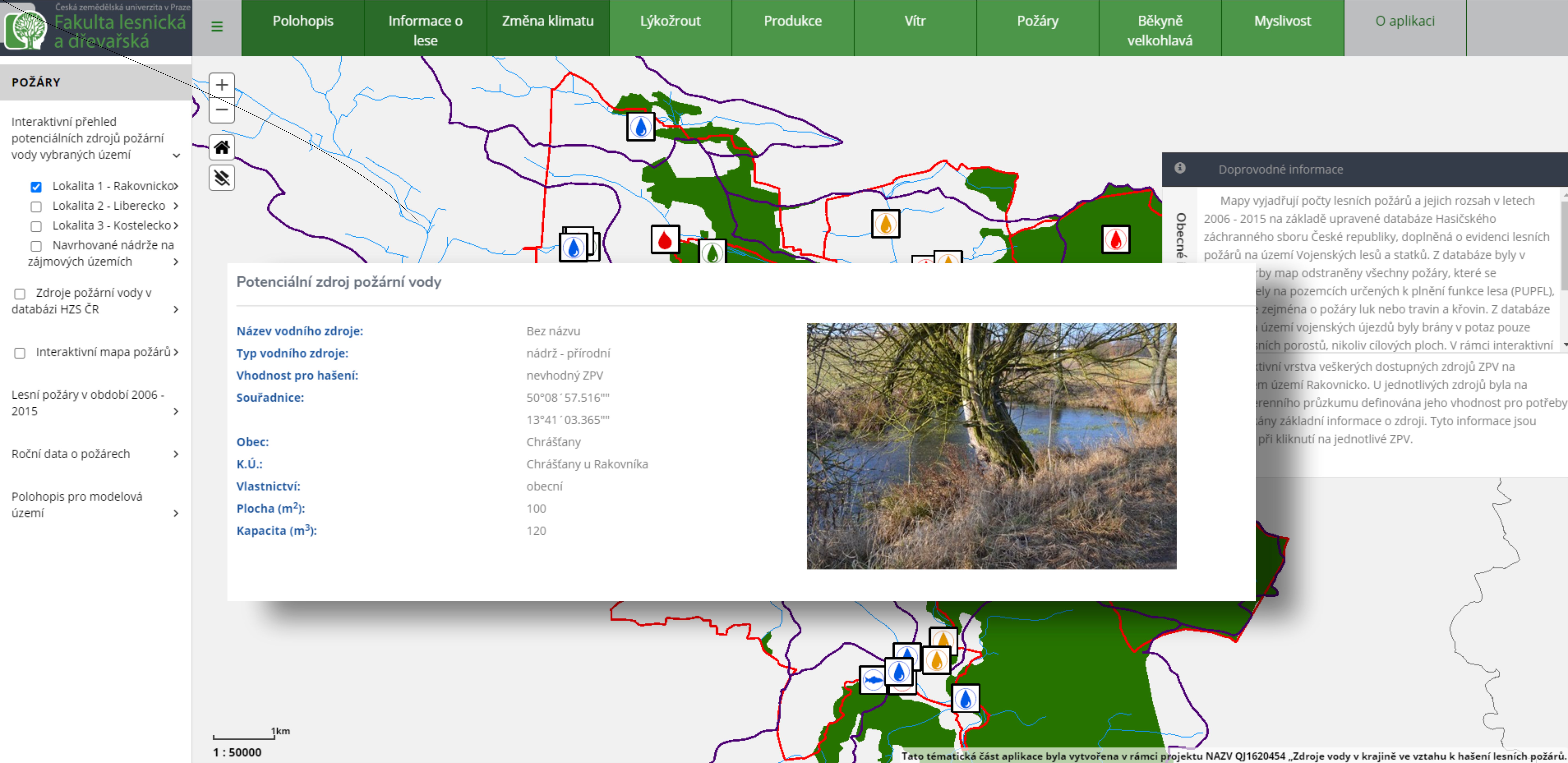Open the Běkyně velkohlavá tab
Screen dimensions: 1568x763
pyautogui.click(x=1160, y=28)
